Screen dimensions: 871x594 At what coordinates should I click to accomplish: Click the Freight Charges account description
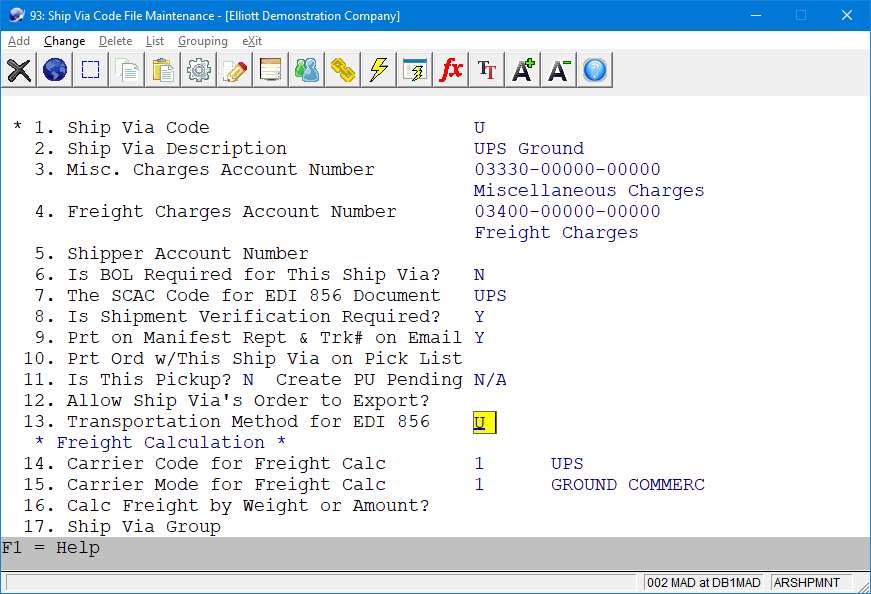coord(556,233)
